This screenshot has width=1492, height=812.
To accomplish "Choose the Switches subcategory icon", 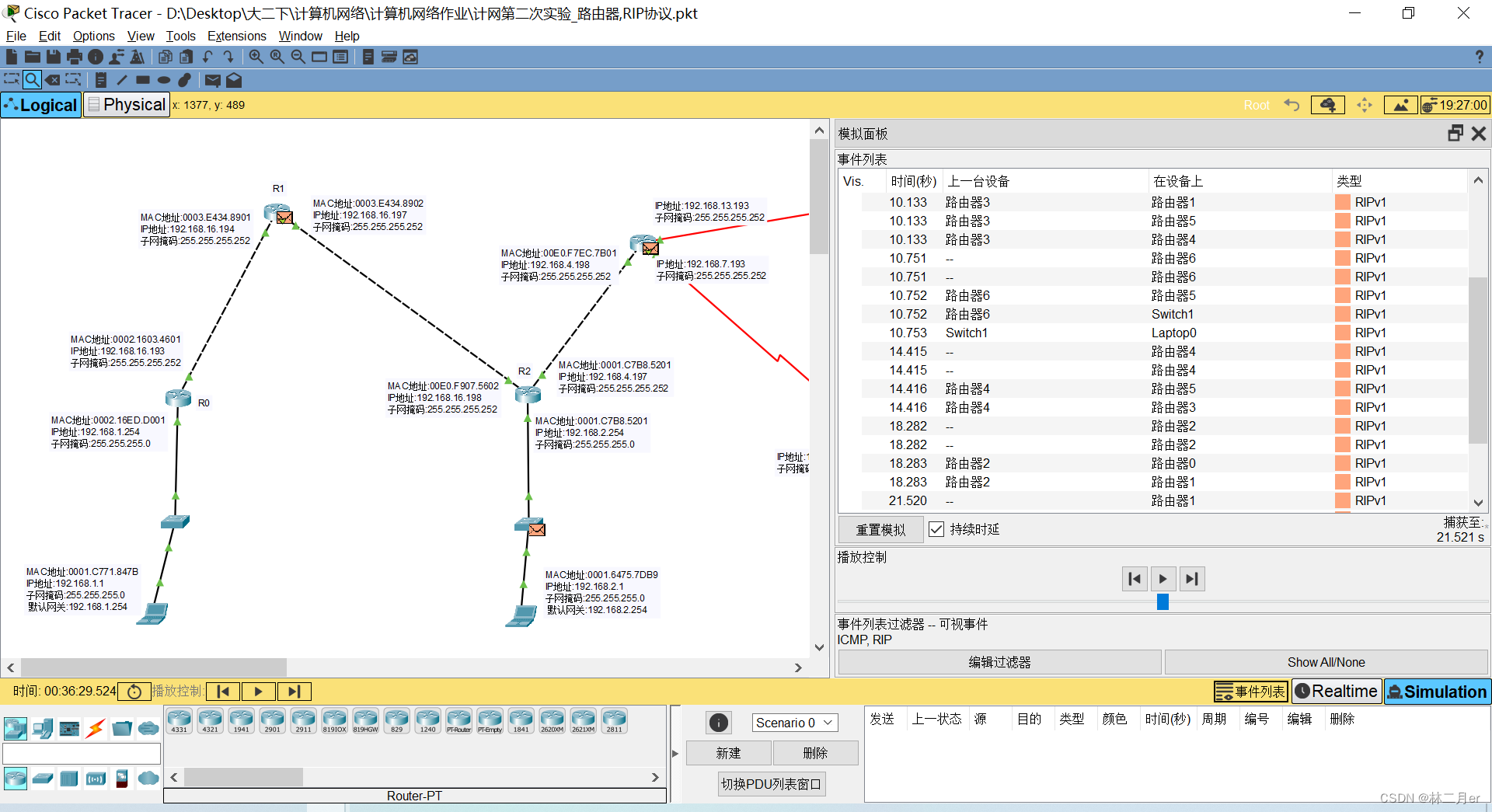I will point(42,778).
